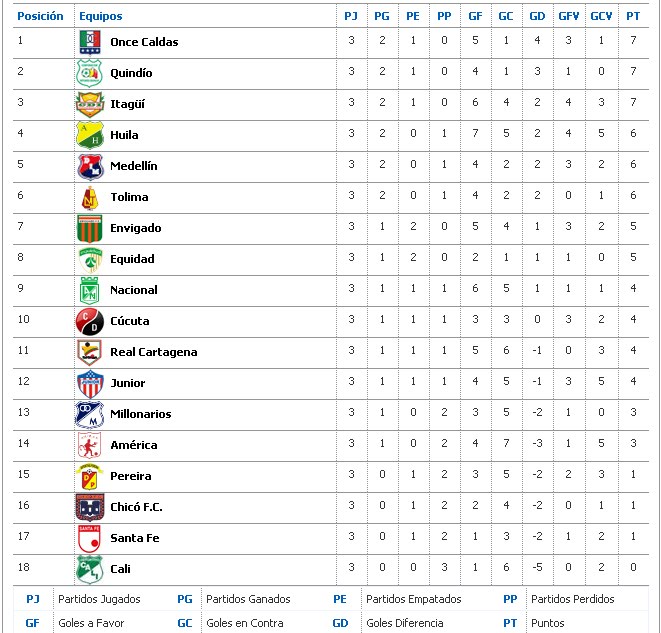Viewport: 661px width, 633px height.
Task: Sort by the PT column header
Action: [633, 16]
